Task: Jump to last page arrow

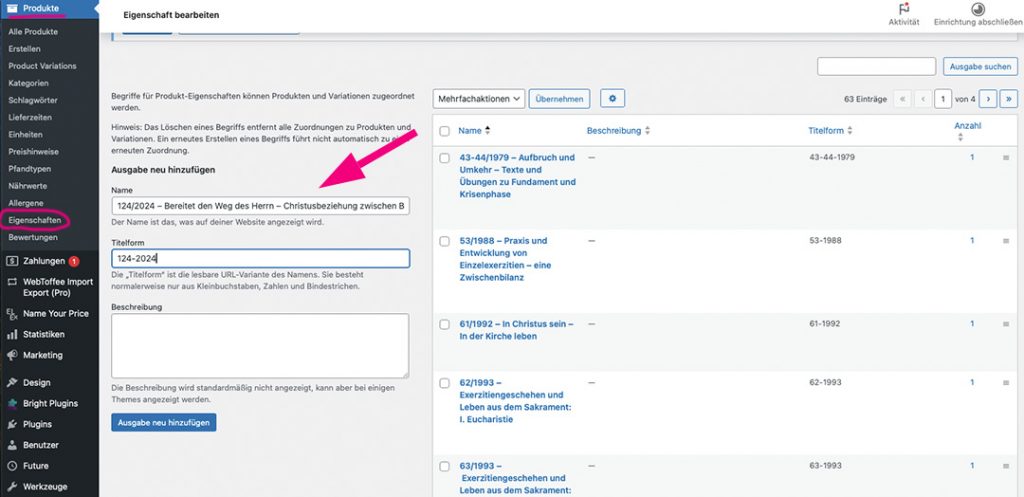Action: point(1008,98)
